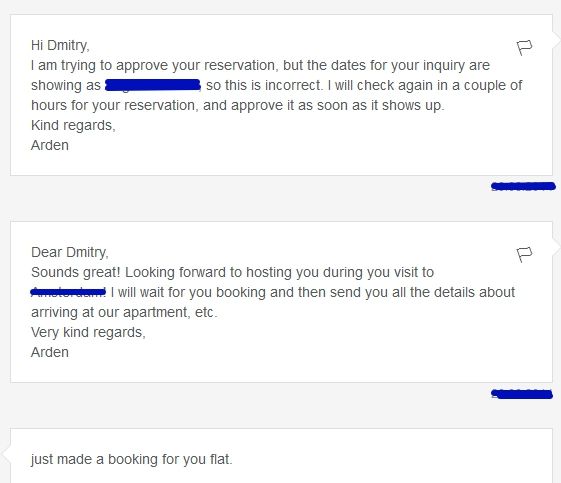The image size is (561, 483).
Task: Click the redacted timestamp under first message
Action: click(x=523, y=186)
